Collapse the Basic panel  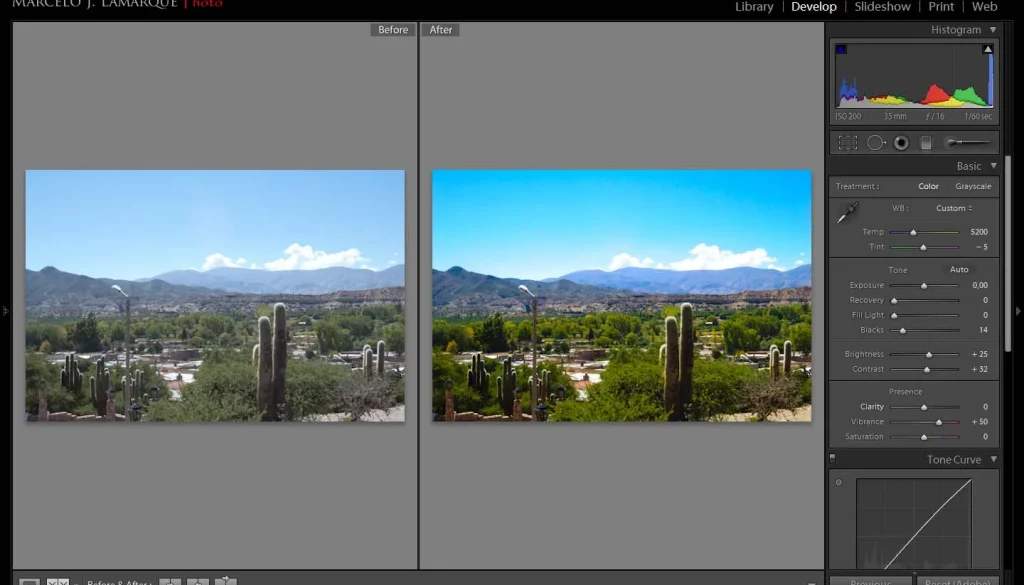pyautogui.click(x=993, y=166)
